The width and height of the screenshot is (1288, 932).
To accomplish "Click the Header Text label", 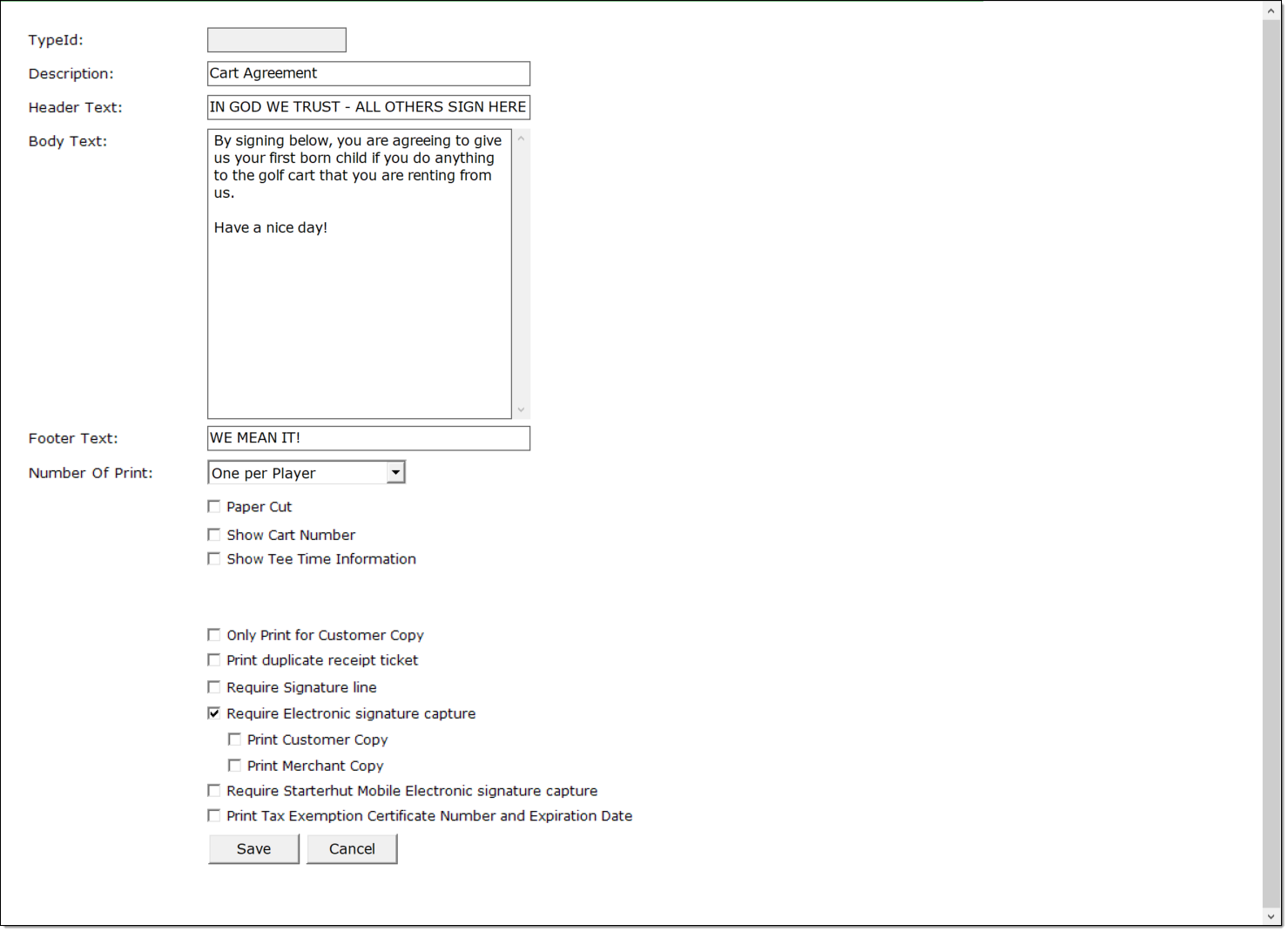I will coord(75,107).
